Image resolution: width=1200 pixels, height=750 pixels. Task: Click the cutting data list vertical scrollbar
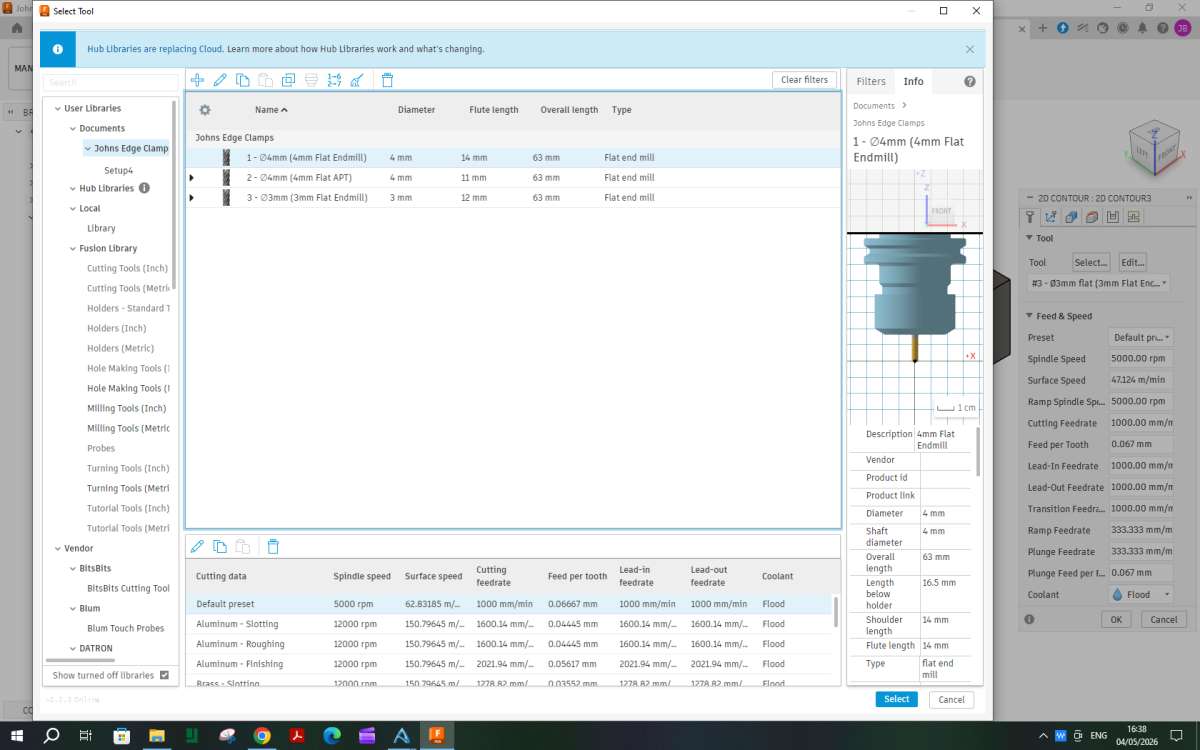click(x=836, y=611)
